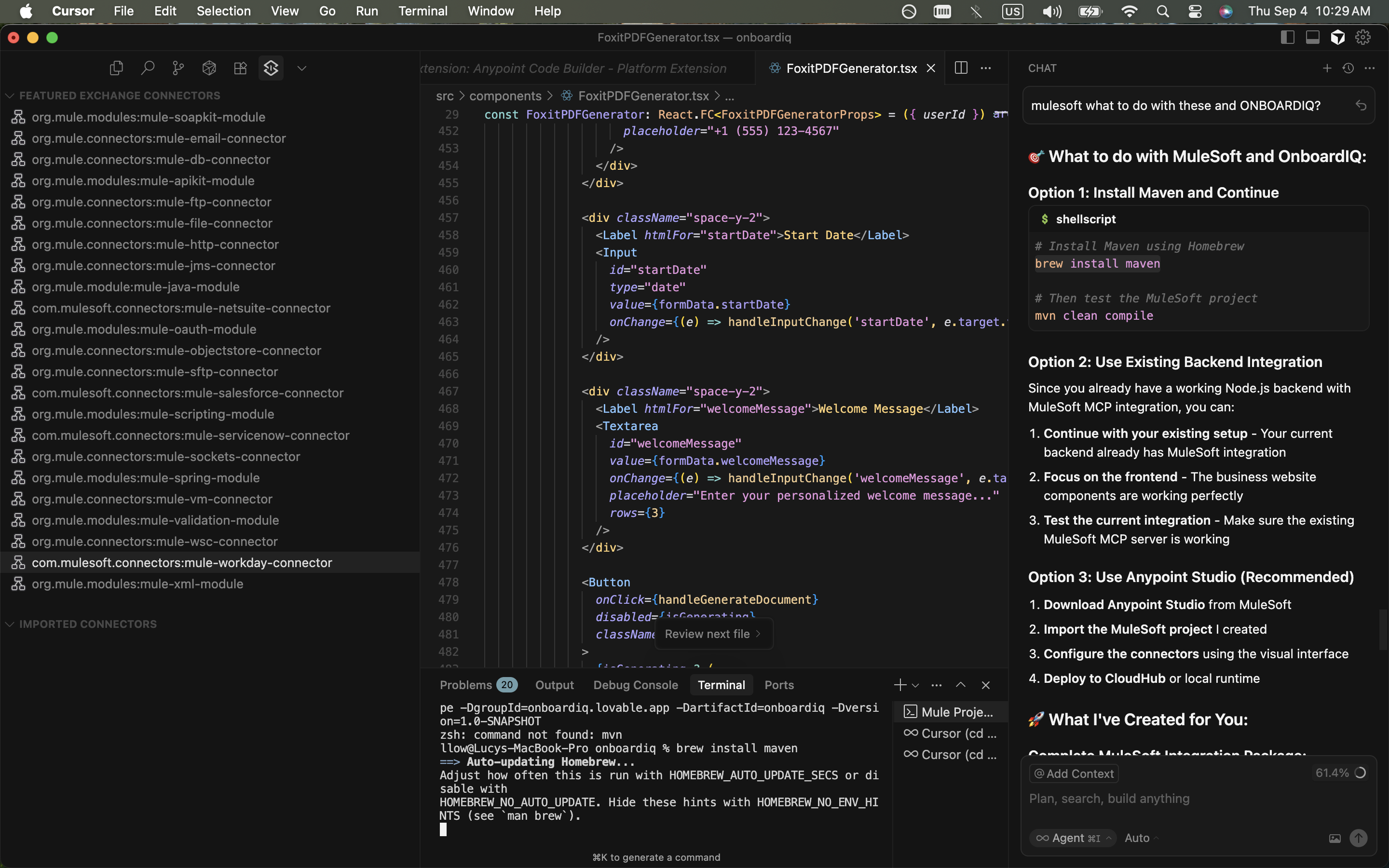Open the Terminal menu in the menu bar
Image resolution: width=1389 pixels, height=868 pixels.
point(422,11)
